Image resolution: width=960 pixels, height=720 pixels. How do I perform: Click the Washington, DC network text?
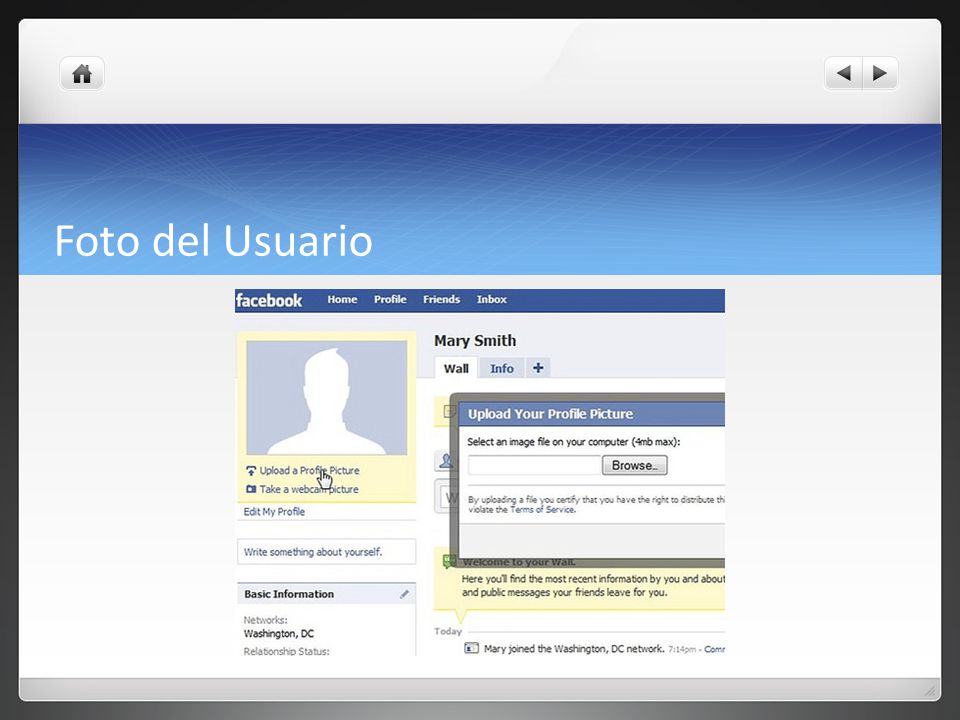pos(279,634)
